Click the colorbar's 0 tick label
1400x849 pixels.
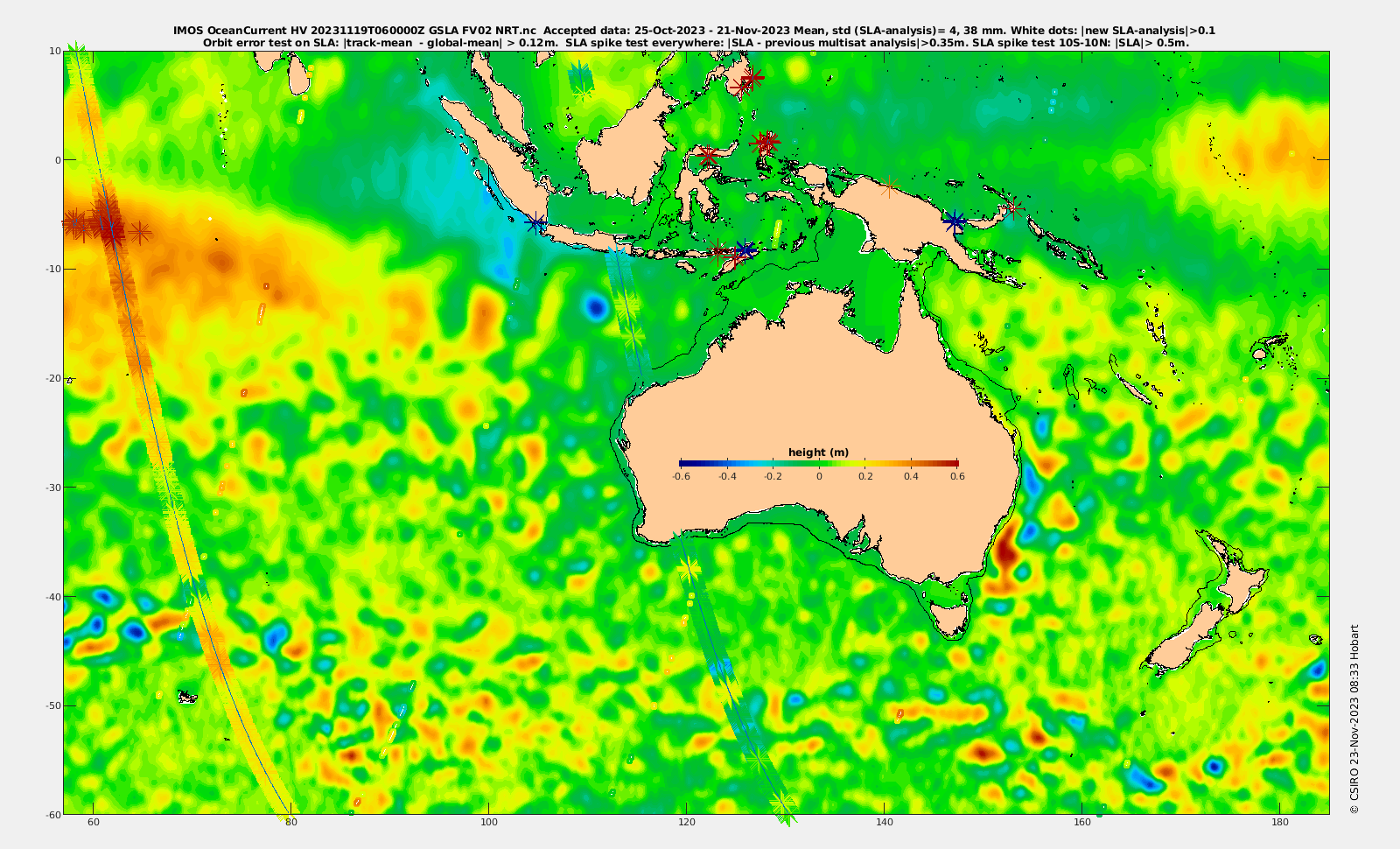819,477
